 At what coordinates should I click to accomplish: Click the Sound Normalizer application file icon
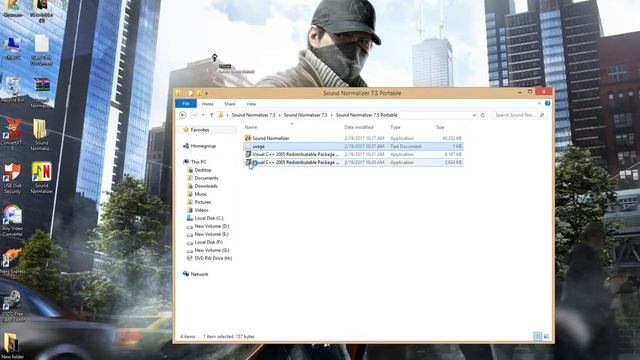click(x=248, y=138)
